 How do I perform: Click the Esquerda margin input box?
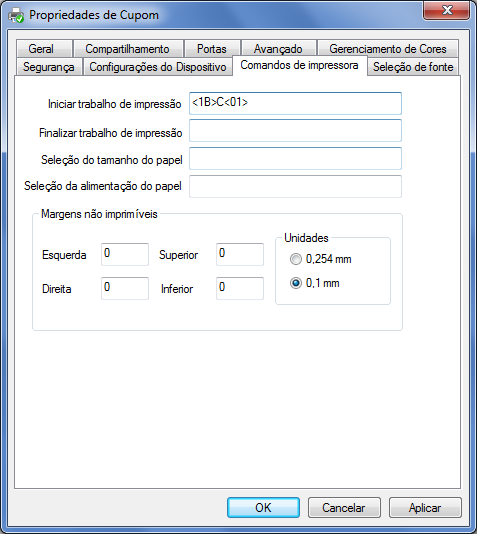[125, 254]
